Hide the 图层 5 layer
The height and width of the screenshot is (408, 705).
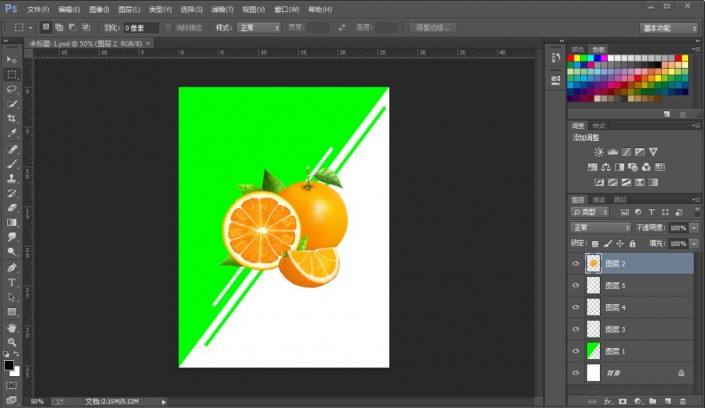(576, 286)
